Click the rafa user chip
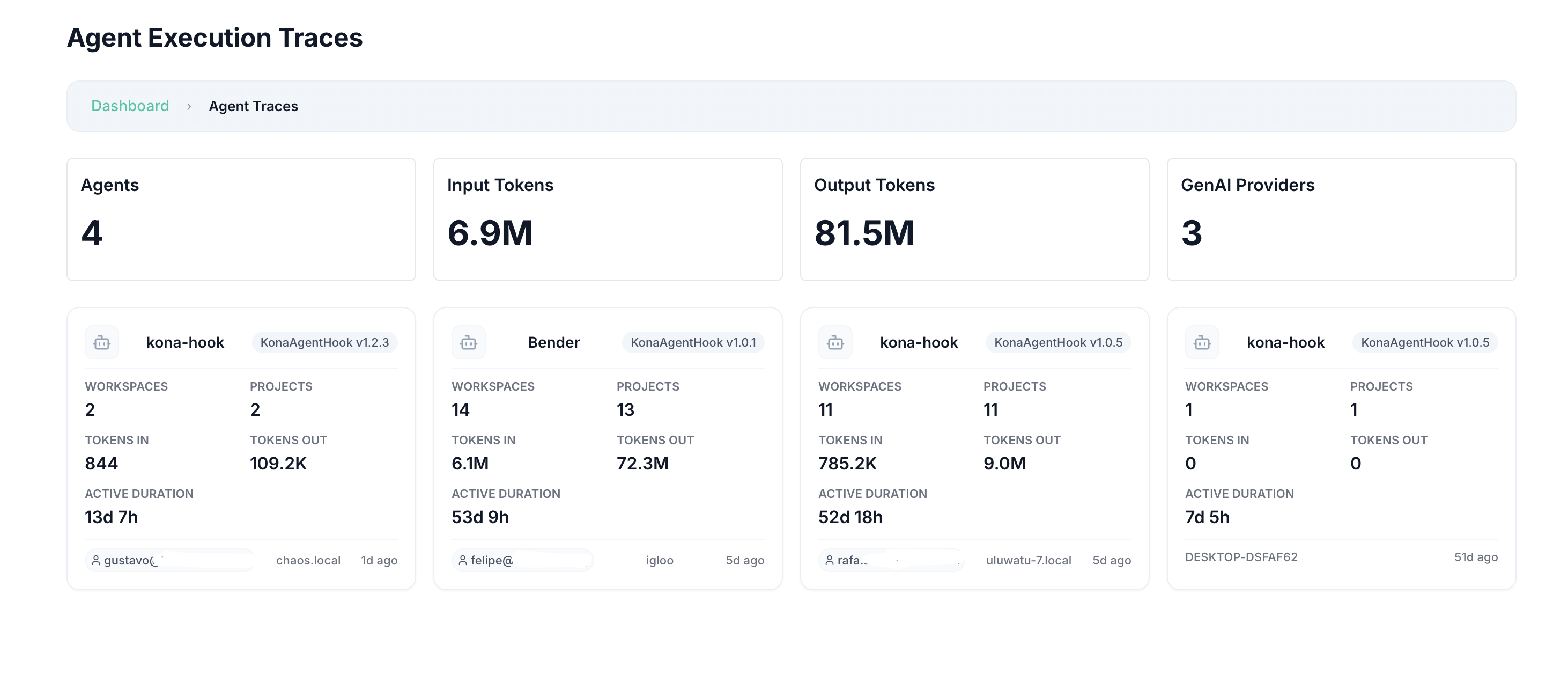 pyautogui.click(x=891, y=561)
